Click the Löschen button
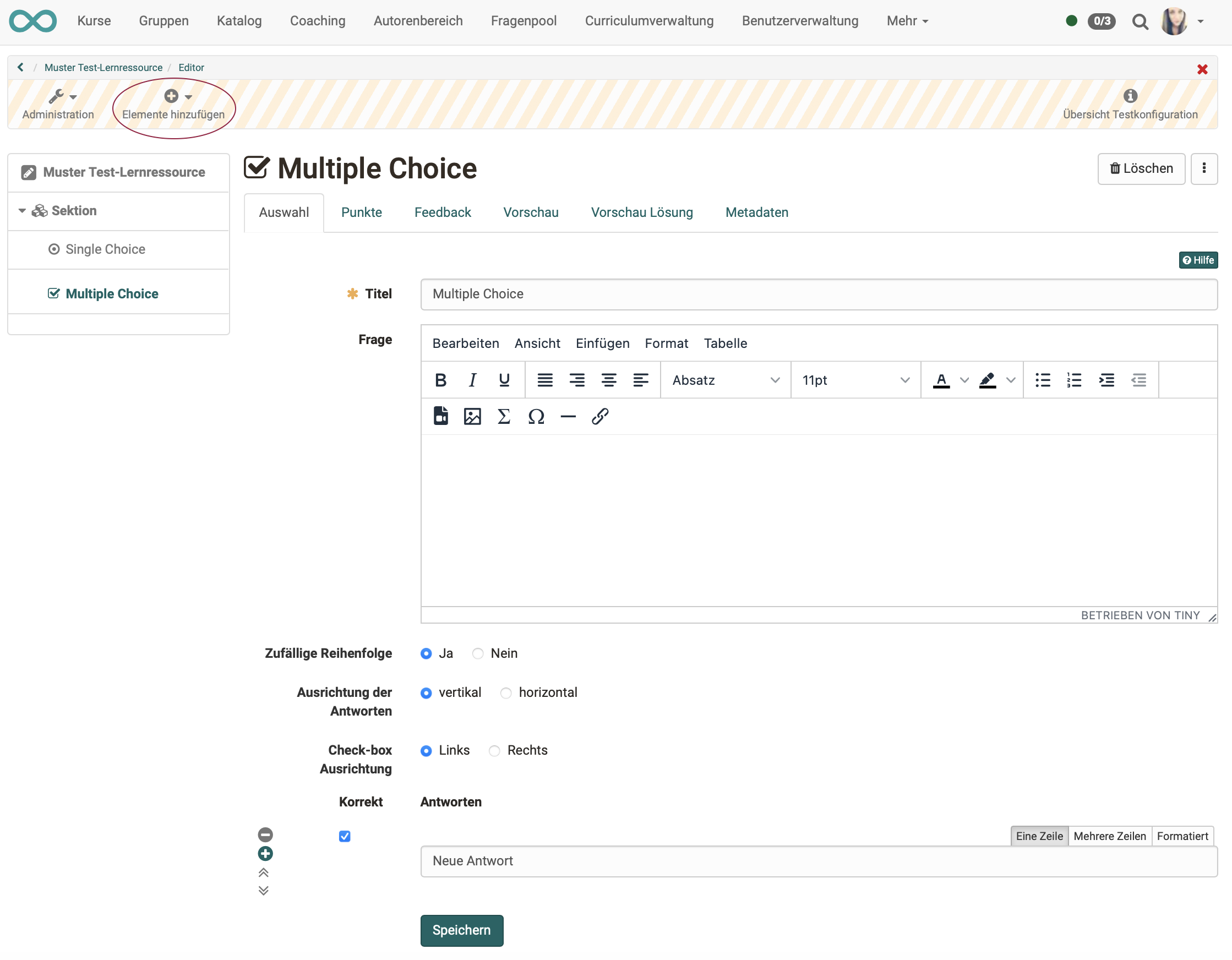This screenshot has width=1232, height=960. 1141,168
